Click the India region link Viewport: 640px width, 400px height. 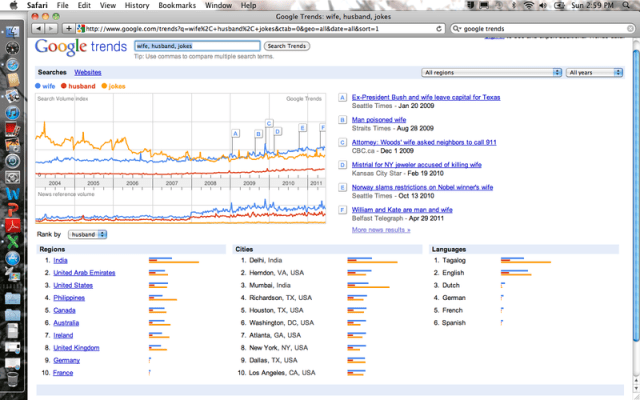(x=60, y=260)
